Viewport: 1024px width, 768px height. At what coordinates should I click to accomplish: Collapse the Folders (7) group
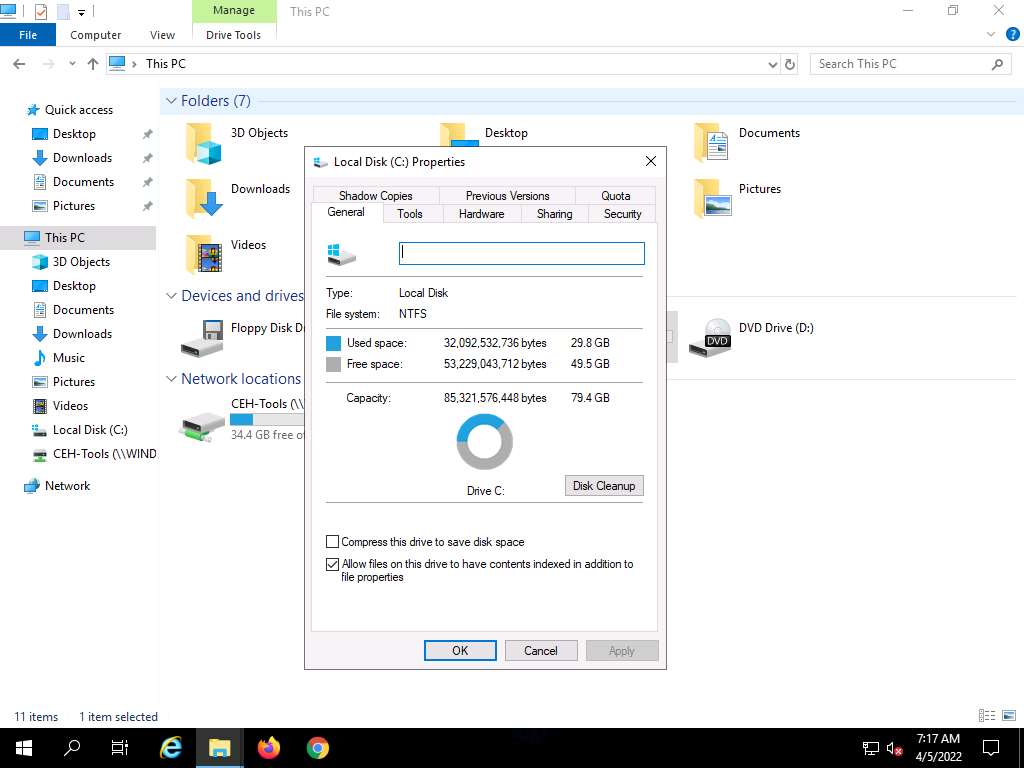click(x=171, y=101)
